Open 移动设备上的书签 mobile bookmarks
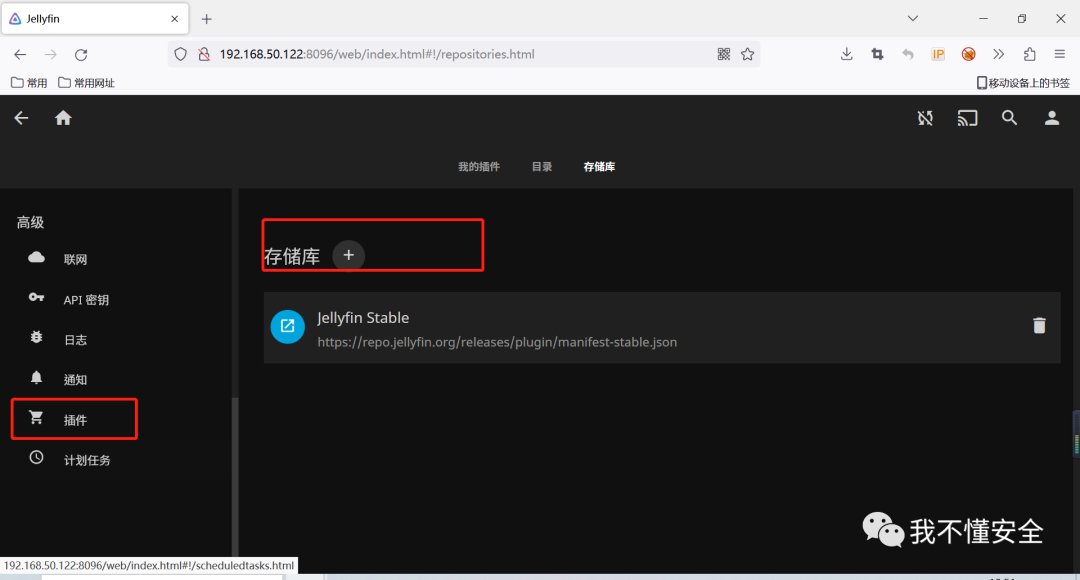 tap(1023, 83)
